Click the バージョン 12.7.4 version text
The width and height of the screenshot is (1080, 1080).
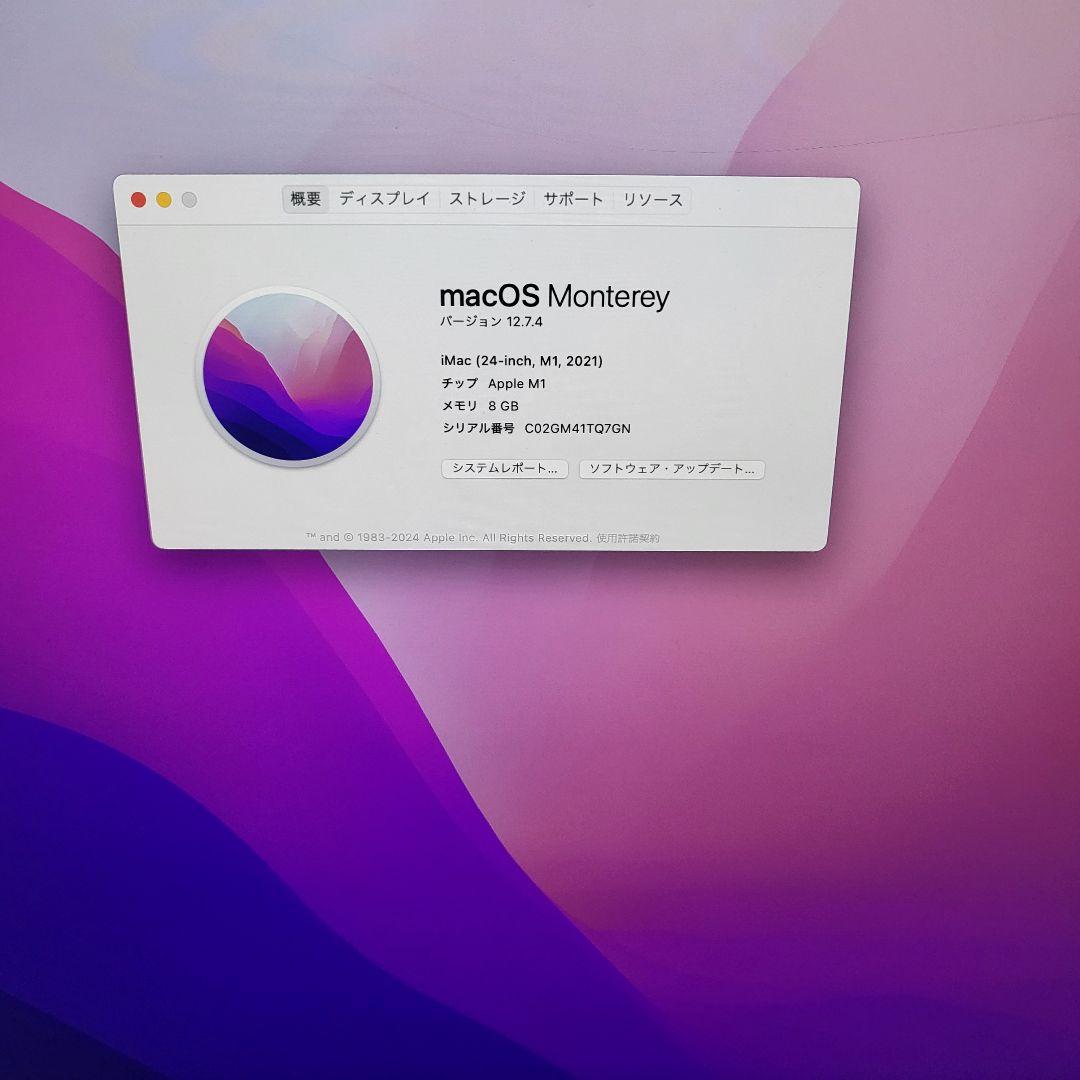point(491,322)
